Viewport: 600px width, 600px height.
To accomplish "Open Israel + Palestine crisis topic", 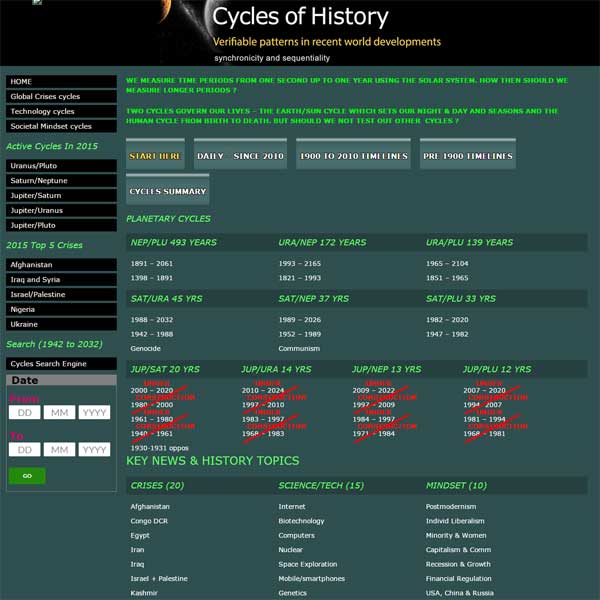I will 159,579.
